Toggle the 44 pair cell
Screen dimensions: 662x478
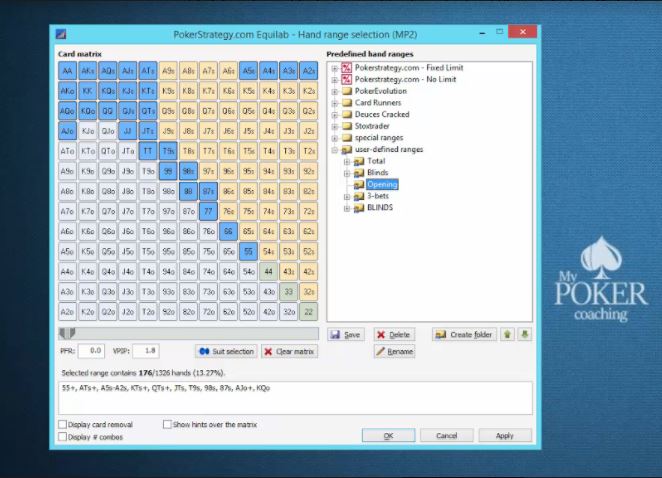(x=269, y=272)
